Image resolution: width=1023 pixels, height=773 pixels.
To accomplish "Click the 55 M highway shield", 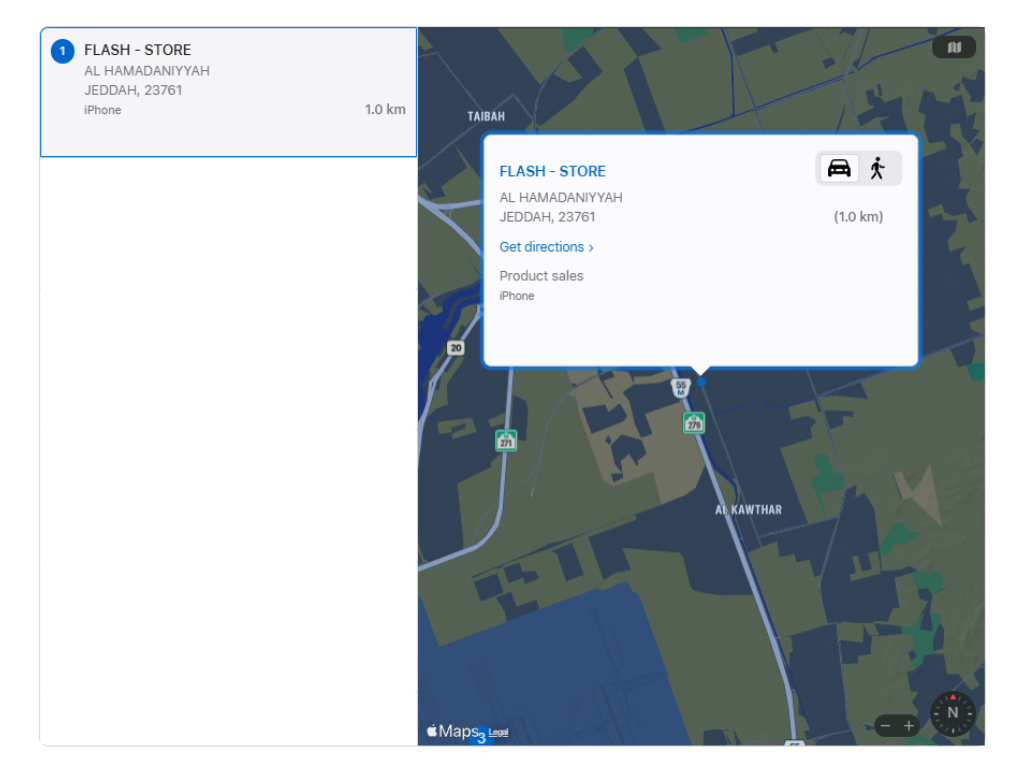I will click(x=681, y=388).
